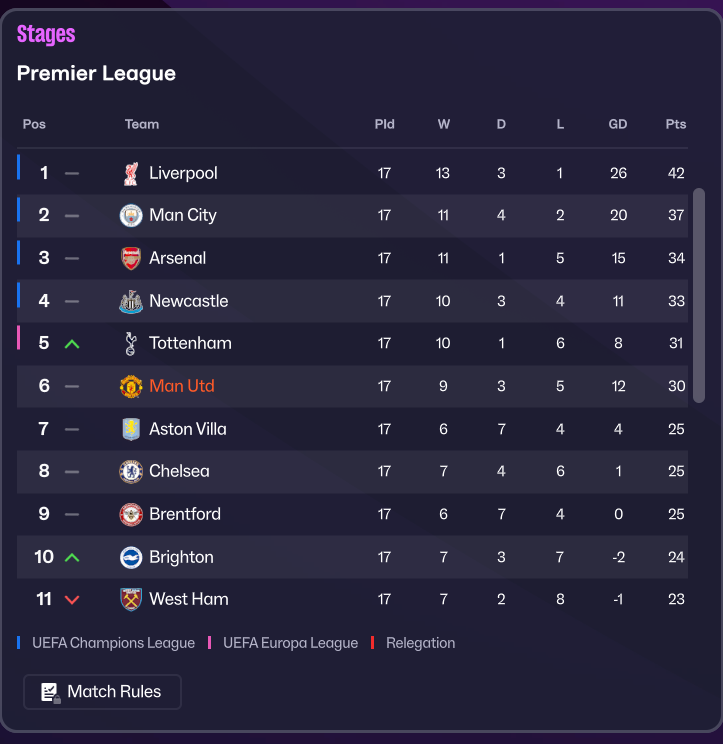Click the West Ham crest icon
Image resolution: width=723 pixels, height=744 pixels.
pyautogui.click(x=131, y=599)
